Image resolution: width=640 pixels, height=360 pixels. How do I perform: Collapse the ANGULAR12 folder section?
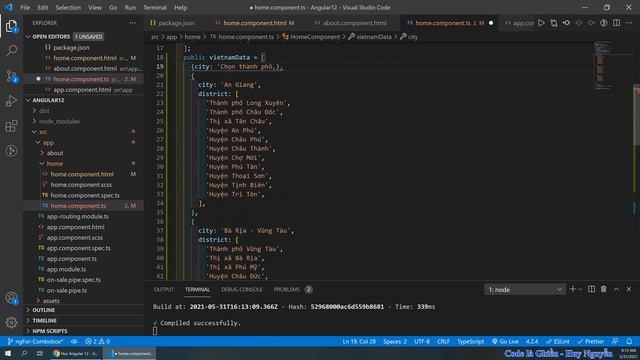click(x=48, y=100)
